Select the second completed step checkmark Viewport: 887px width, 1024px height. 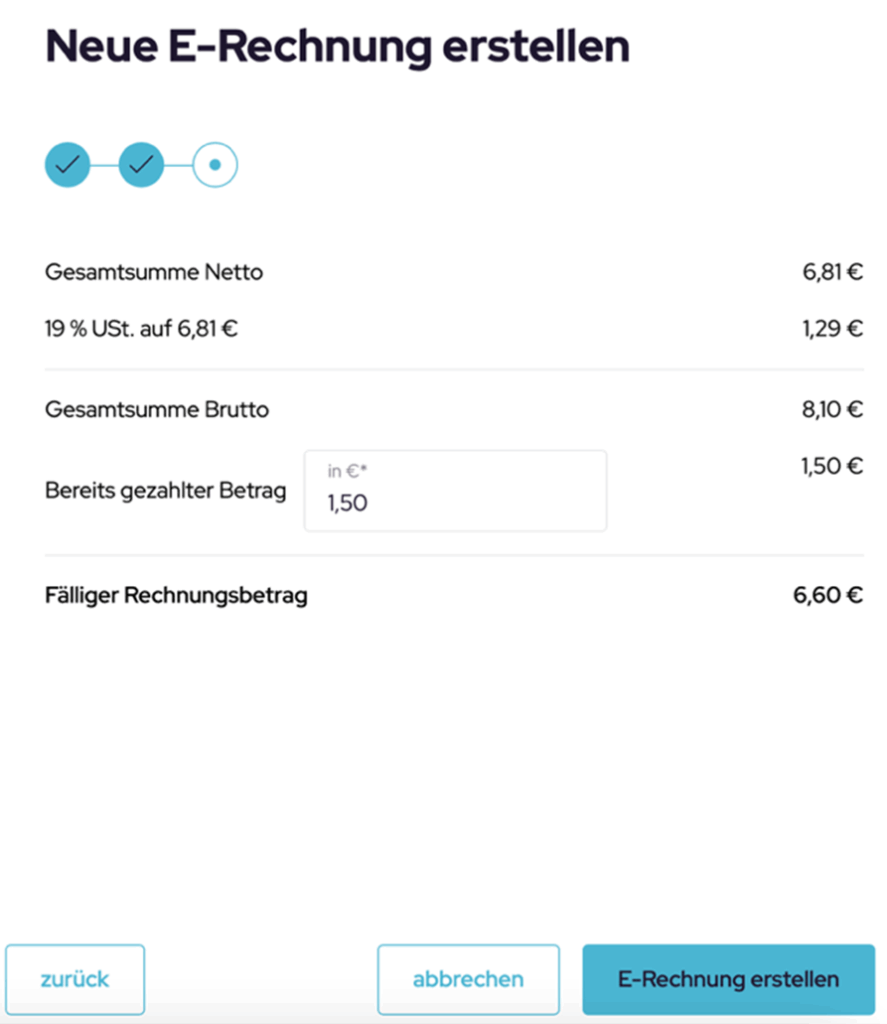tap(141, 165)
